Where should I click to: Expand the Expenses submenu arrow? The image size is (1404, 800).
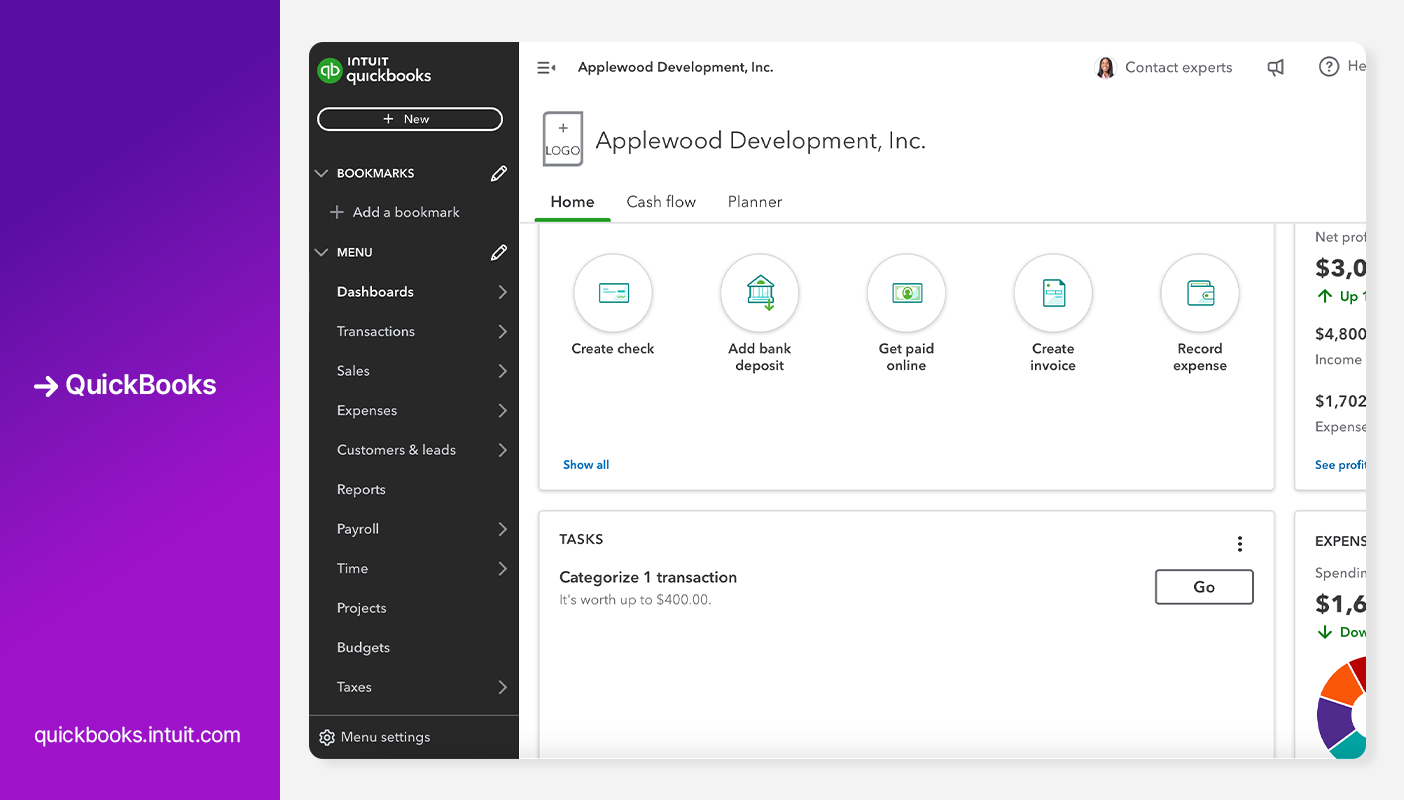[502, 410]
